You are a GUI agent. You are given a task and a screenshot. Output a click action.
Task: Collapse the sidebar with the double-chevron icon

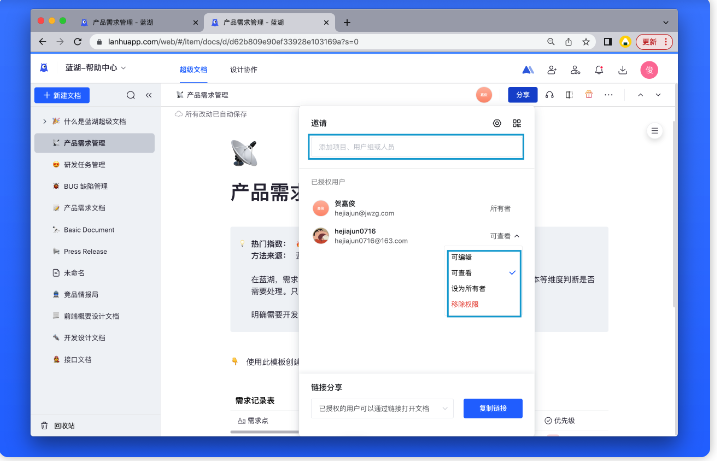(149, 95)
